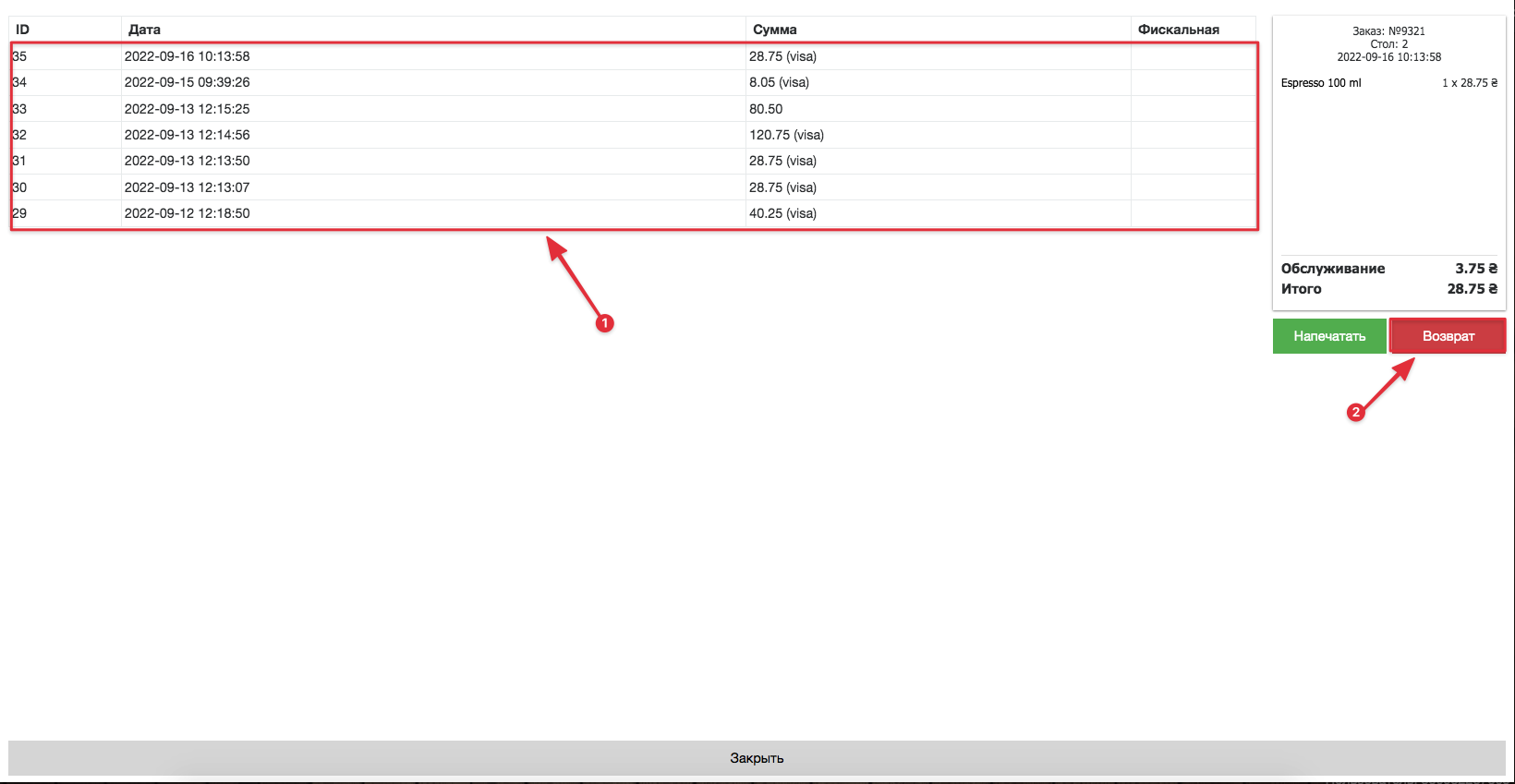Open receipt dated 2022-09-13 12:15:25
Viewport: 1515px width, 784px height.
tap(188, 109)
